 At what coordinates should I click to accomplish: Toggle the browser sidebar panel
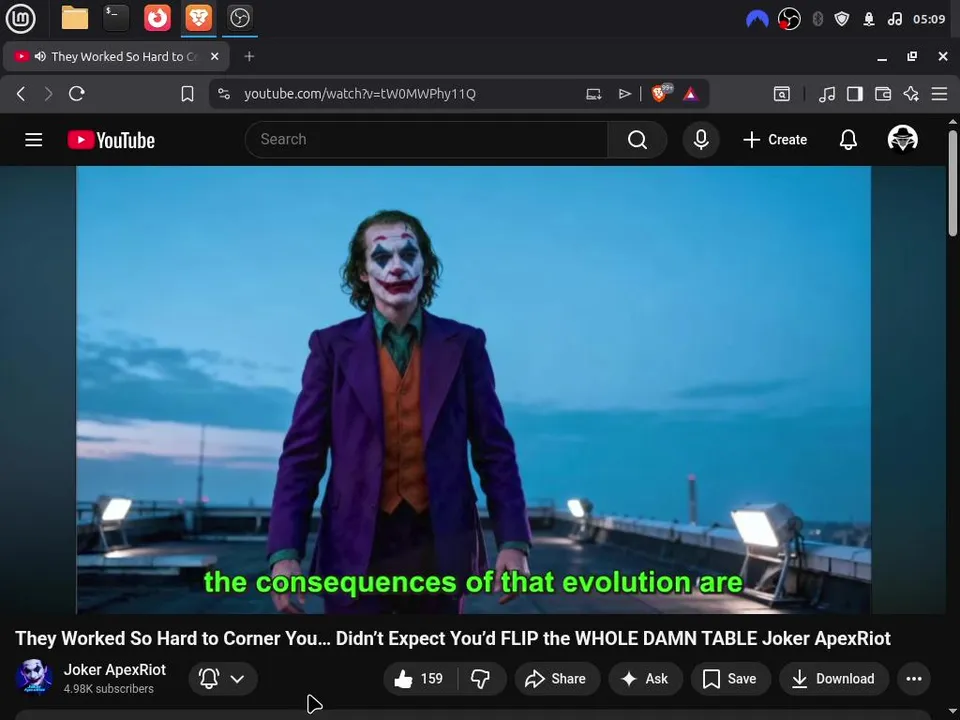[855, 94]
